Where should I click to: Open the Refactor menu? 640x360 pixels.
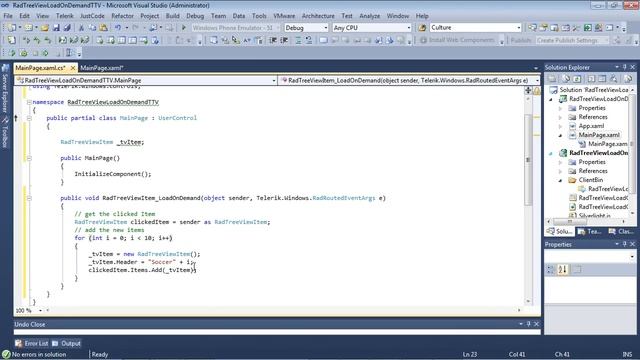pyautogui.click(x=122, y=16)
